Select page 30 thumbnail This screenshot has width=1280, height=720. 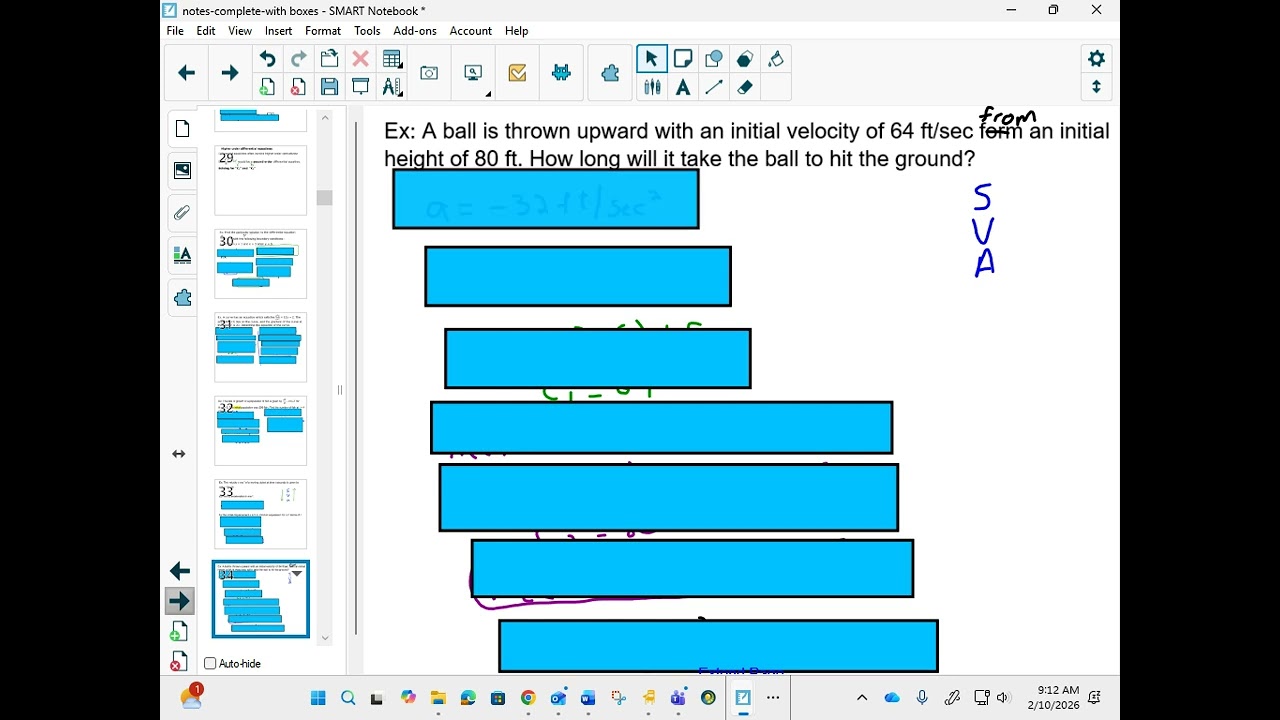(261, 263)
